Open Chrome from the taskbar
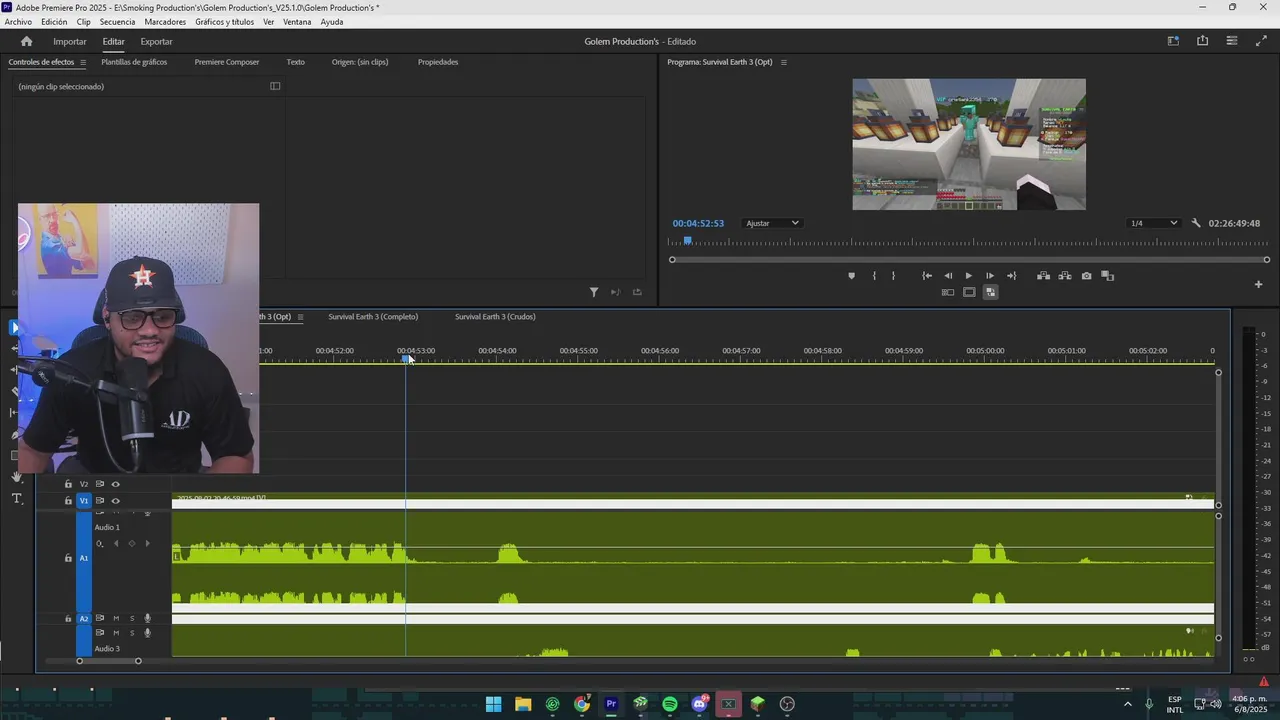This screenshot has height=720, width=1280. point(581,704)
